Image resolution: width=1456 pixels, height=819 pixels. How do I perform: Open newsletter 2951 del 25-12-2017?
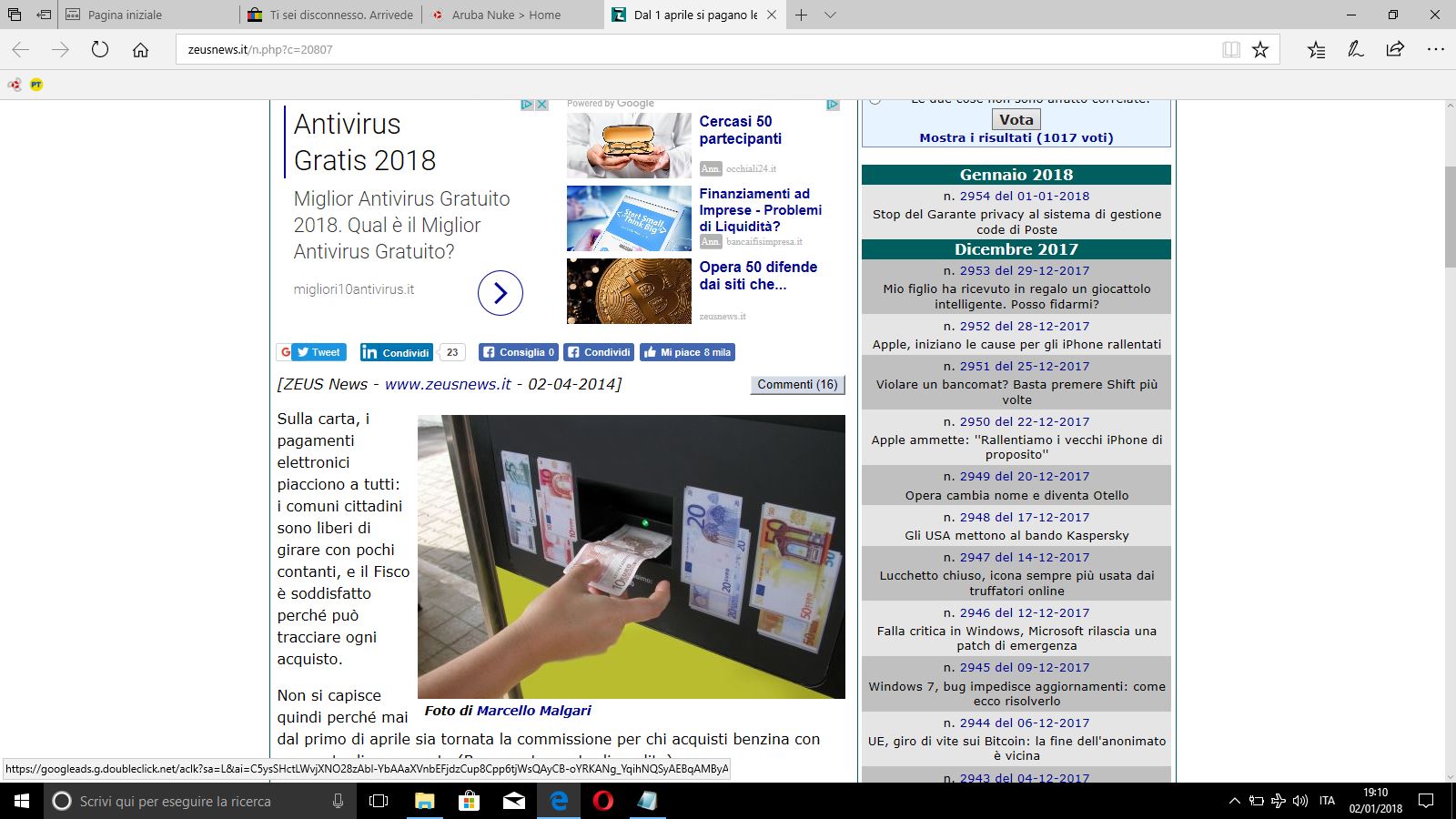tap(1024, 366)
